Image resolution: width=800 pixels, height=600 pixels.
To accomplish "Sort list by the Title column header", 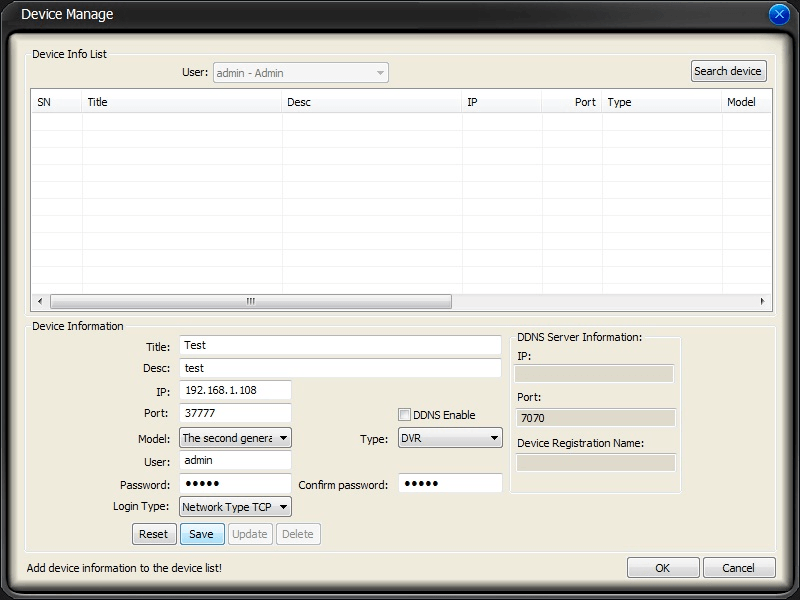I will [182, 102].
